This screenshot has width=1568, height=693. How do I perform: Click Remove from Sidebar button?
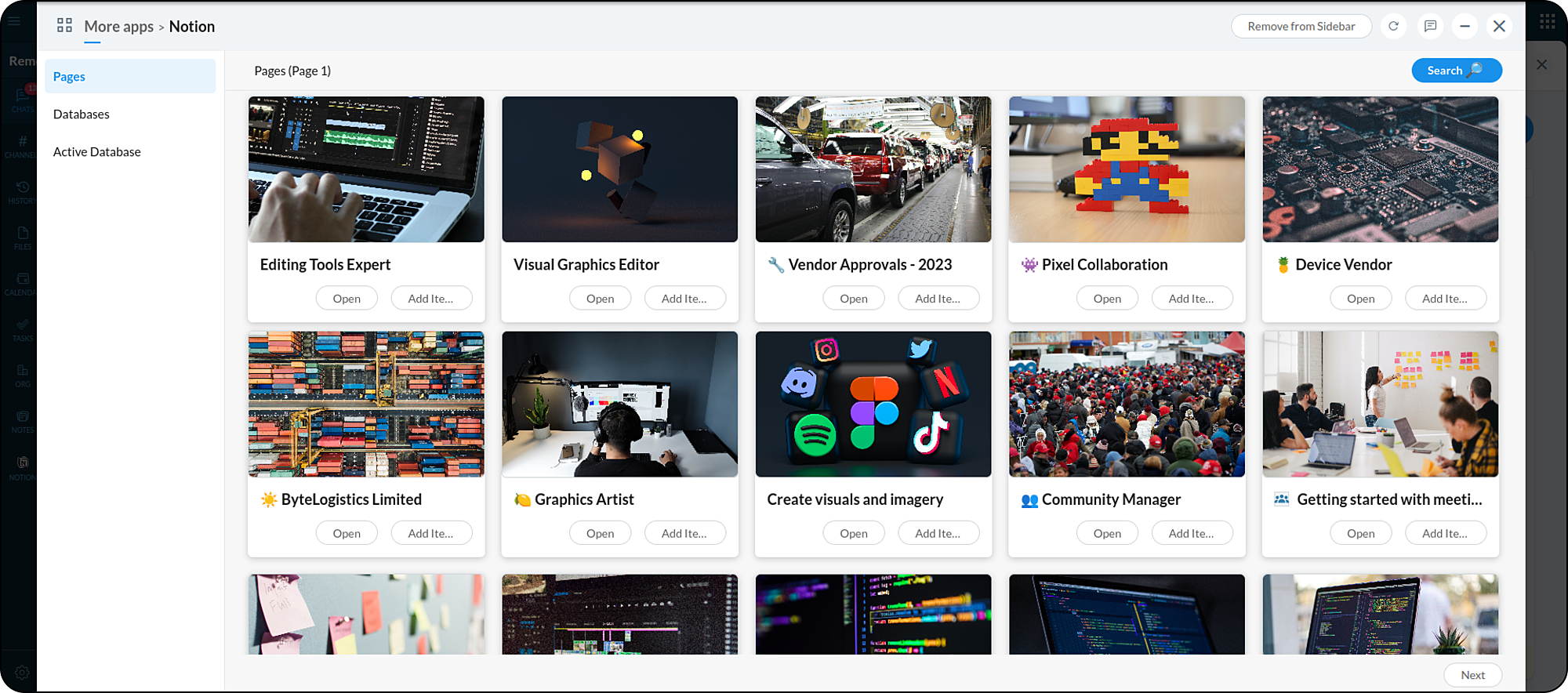point(1301,26)
